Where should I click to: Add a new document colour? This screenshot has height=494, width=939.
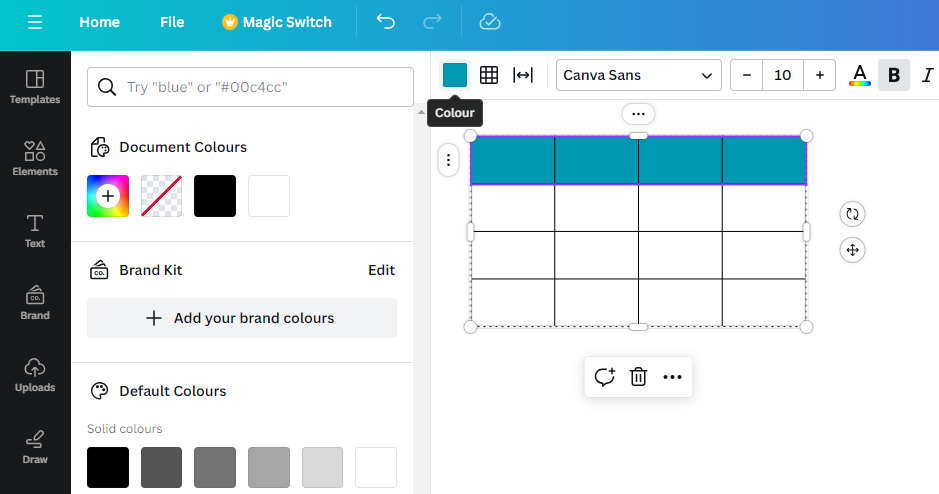tap(108, 196)
